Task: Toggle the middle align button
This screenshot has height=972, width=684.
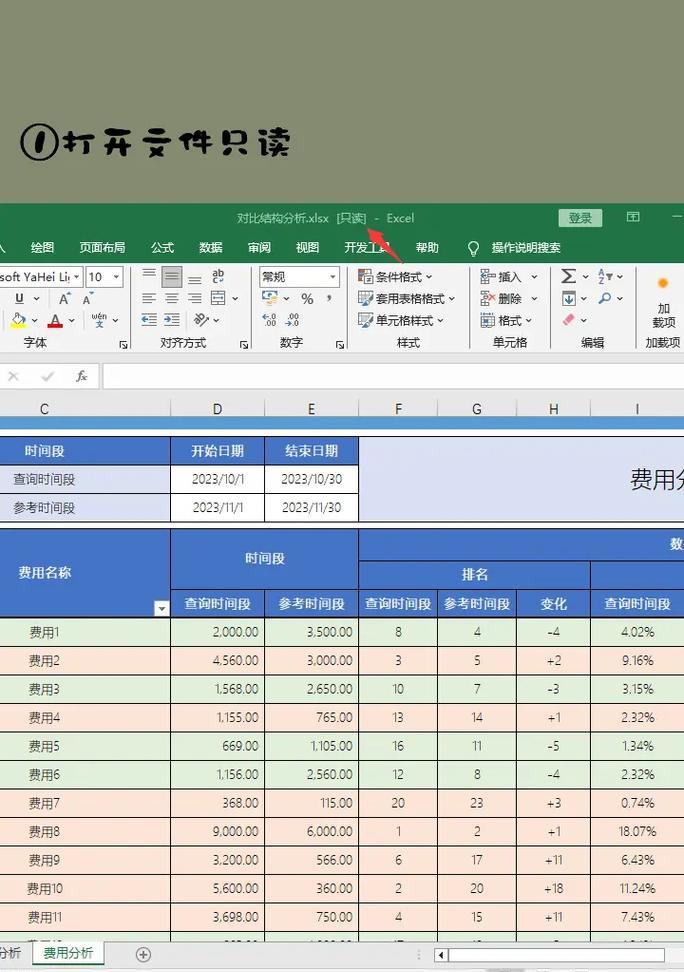Action: pyautogui.click(x=172, y=277)
